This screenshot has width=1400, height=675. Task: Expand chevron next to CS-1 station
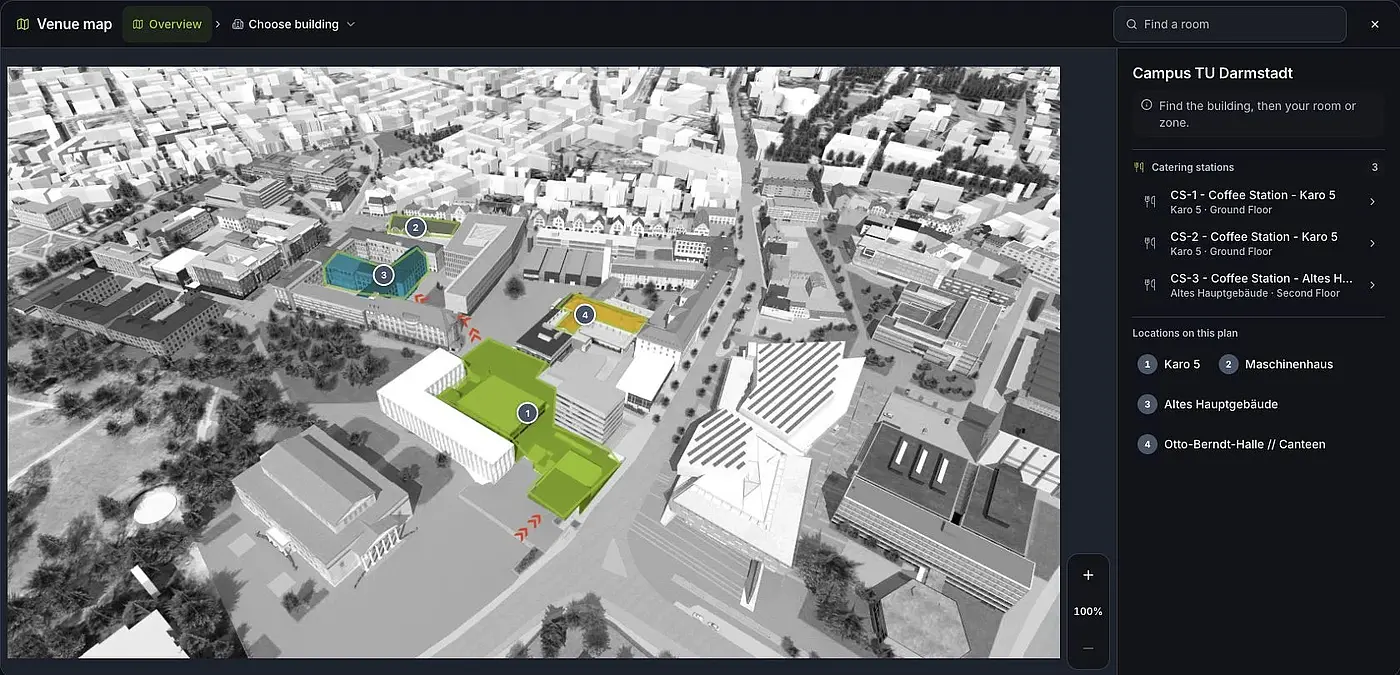point(1372,202)
